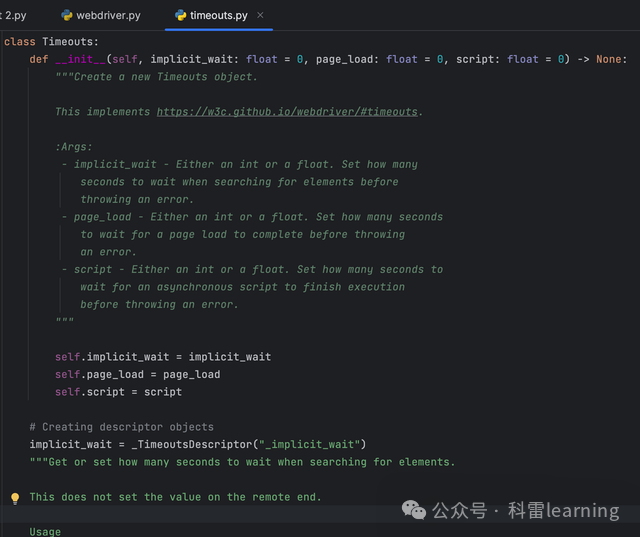Click 'wait for an asynchronous script' line
Viewport: 640px width, 537px height.
242,287
